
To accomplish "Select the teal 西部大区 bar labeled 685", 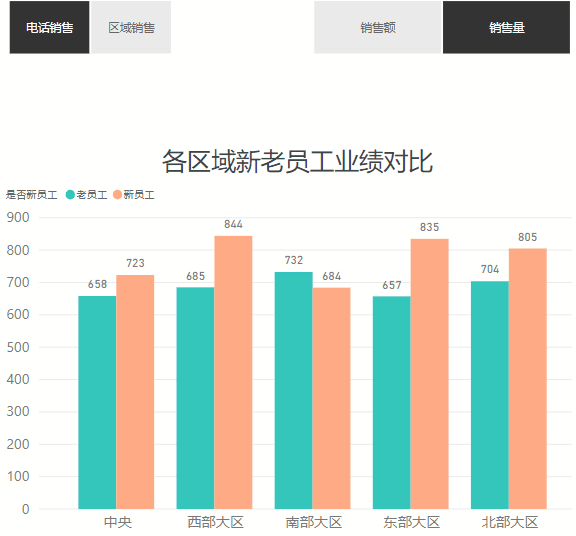I will coord(195,398).
